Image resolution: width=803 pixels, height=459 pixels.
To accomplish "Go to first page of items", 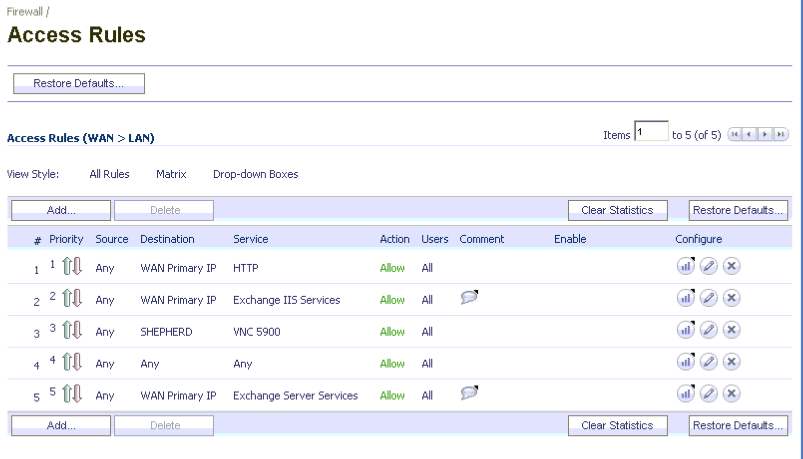I will [x=734, y=134].
